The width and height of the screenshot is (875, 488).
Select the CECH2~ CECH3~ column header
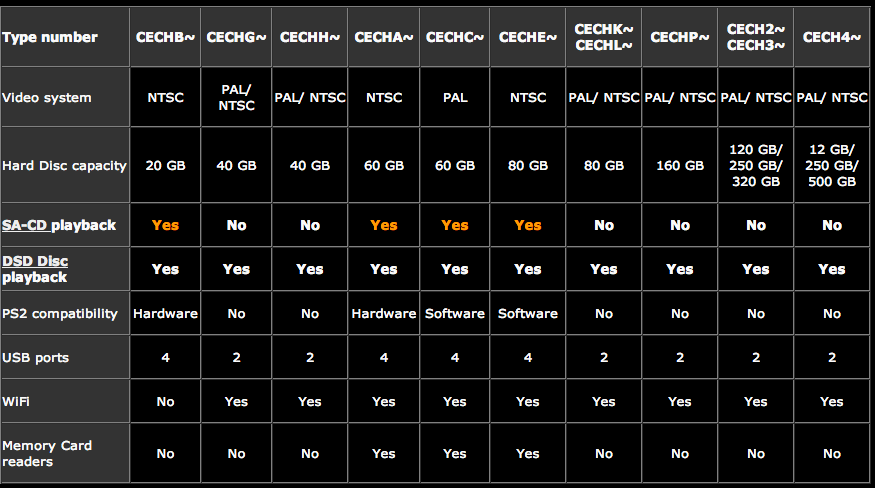tap(756, 37)
